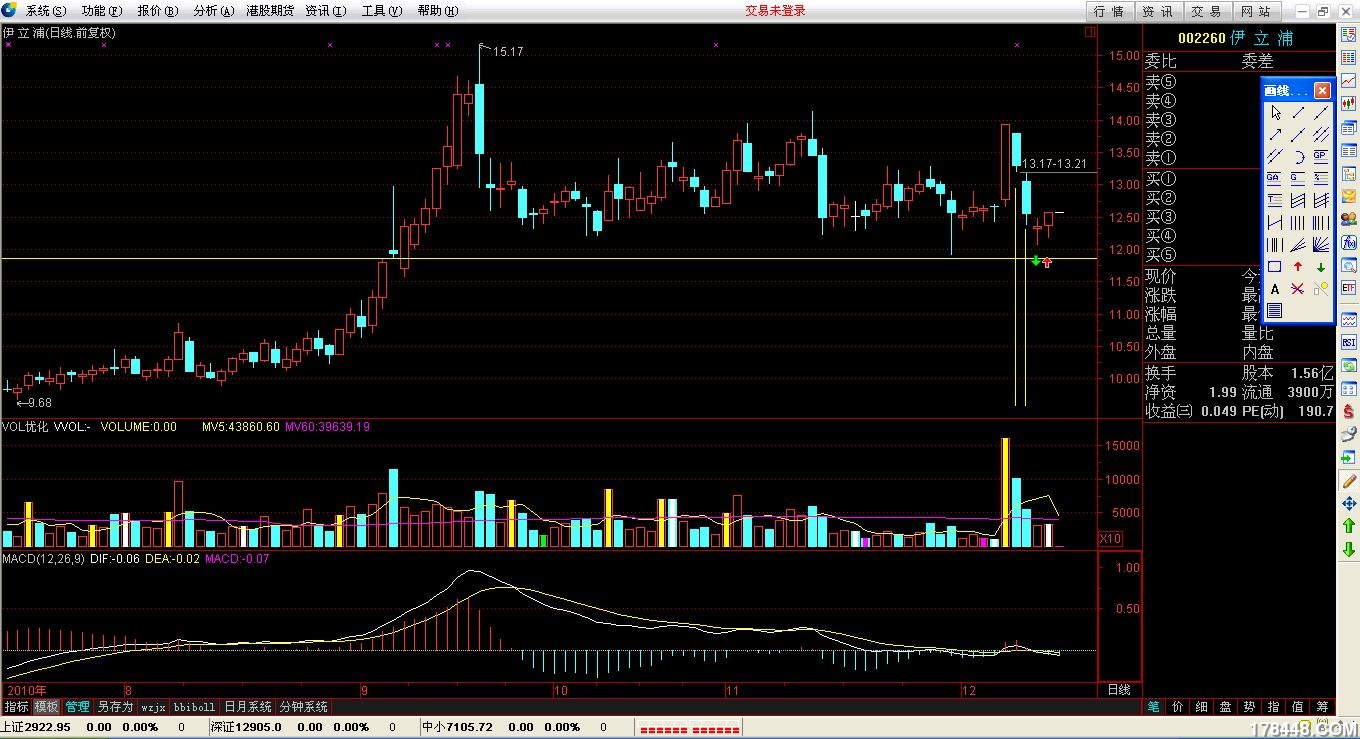Switch to the 细 tab in quote panel
The width and height of the screenshot is (1360, 739).
tap(1202, 707)
